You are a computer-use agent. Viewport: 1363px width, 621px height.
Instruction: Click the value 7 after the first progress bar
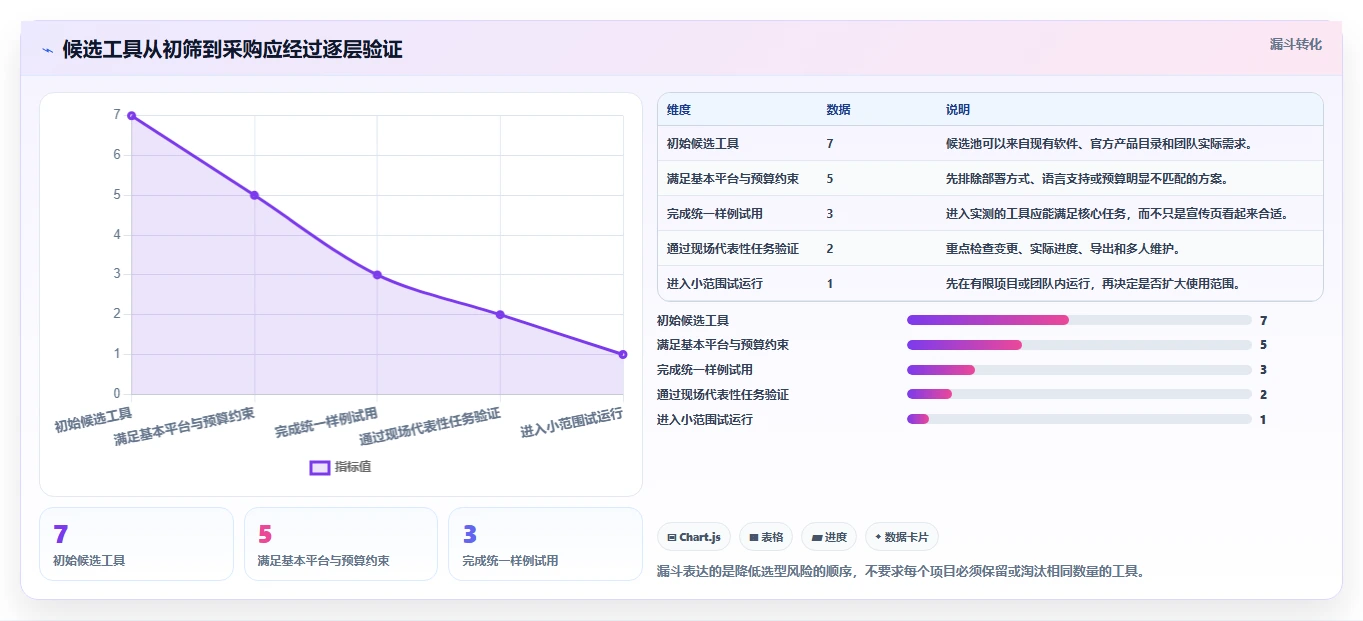click(1264, 320)
